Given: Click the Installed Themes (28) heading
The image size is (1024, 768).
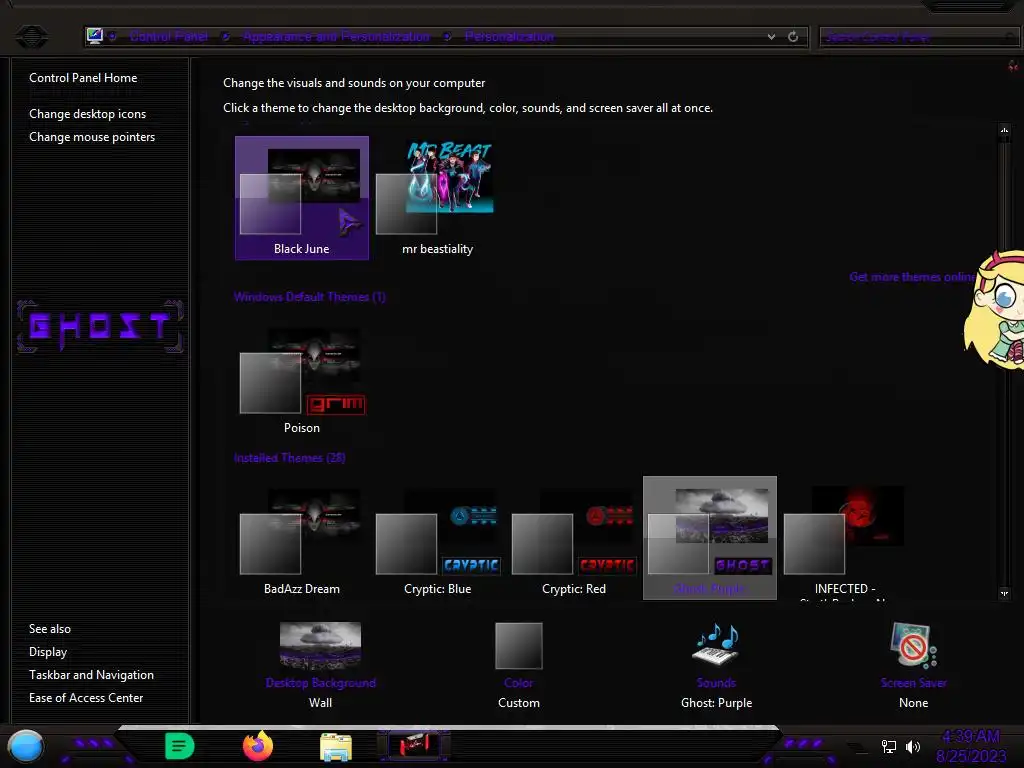Looking at the screenshot, I should point(289,458).
